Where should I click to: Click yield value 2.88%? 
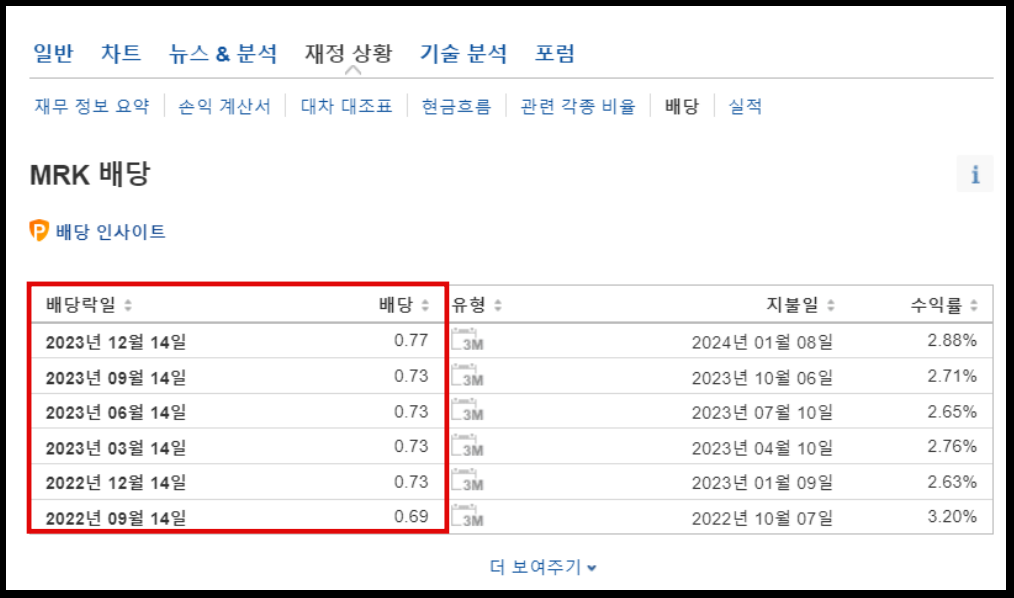point(952,340)
